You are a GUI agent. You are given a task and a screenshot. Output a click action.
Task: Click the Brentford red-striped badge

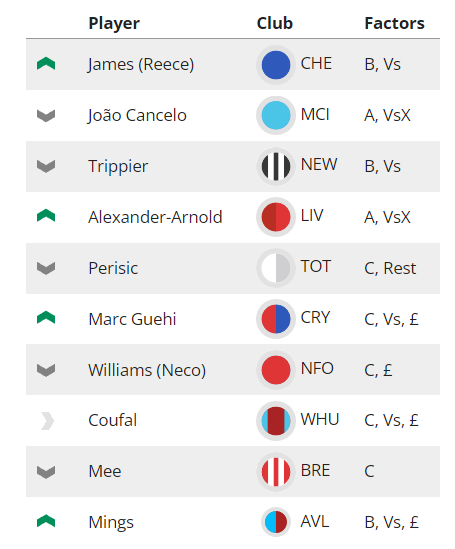pos(276,472)
